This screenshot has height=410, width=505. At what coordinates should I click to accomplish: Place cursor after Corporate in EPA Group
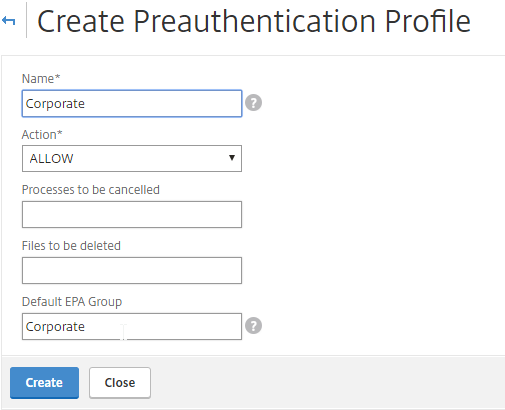(x=86, y=327)
